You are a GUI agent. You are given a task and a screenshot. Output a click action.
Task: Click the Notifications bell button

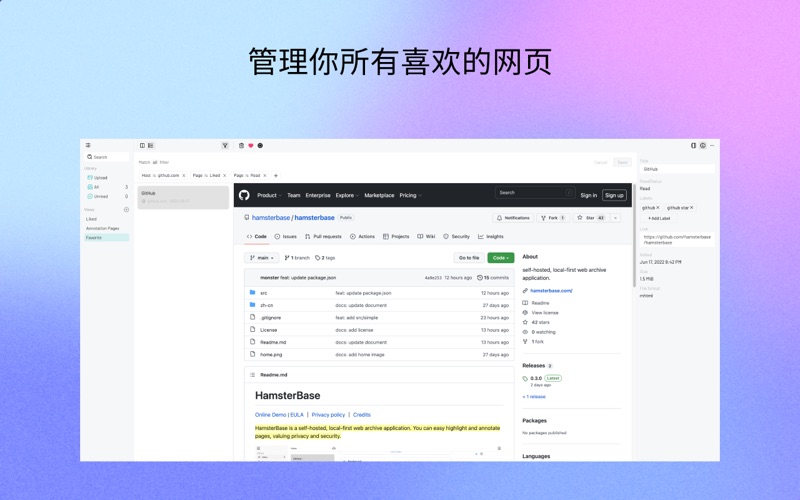pyautogui.click(x=513, y=218)
